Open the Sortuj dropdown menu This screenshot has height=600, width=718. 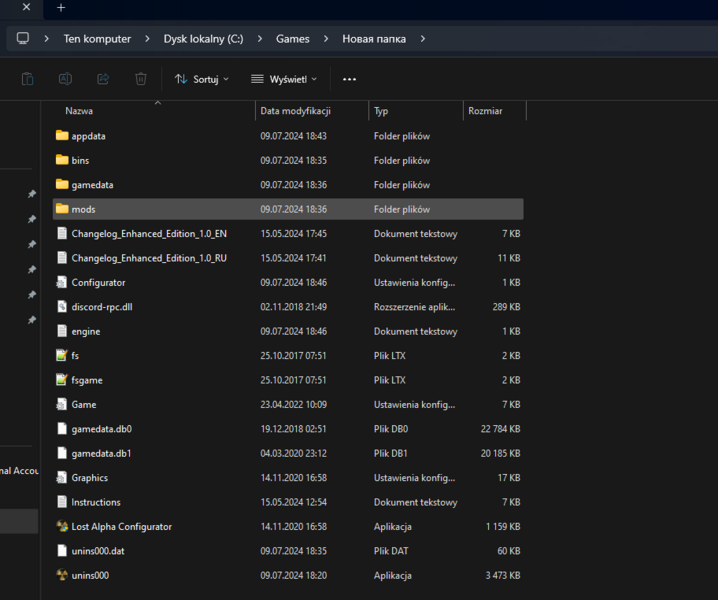(x=201, y=79)
